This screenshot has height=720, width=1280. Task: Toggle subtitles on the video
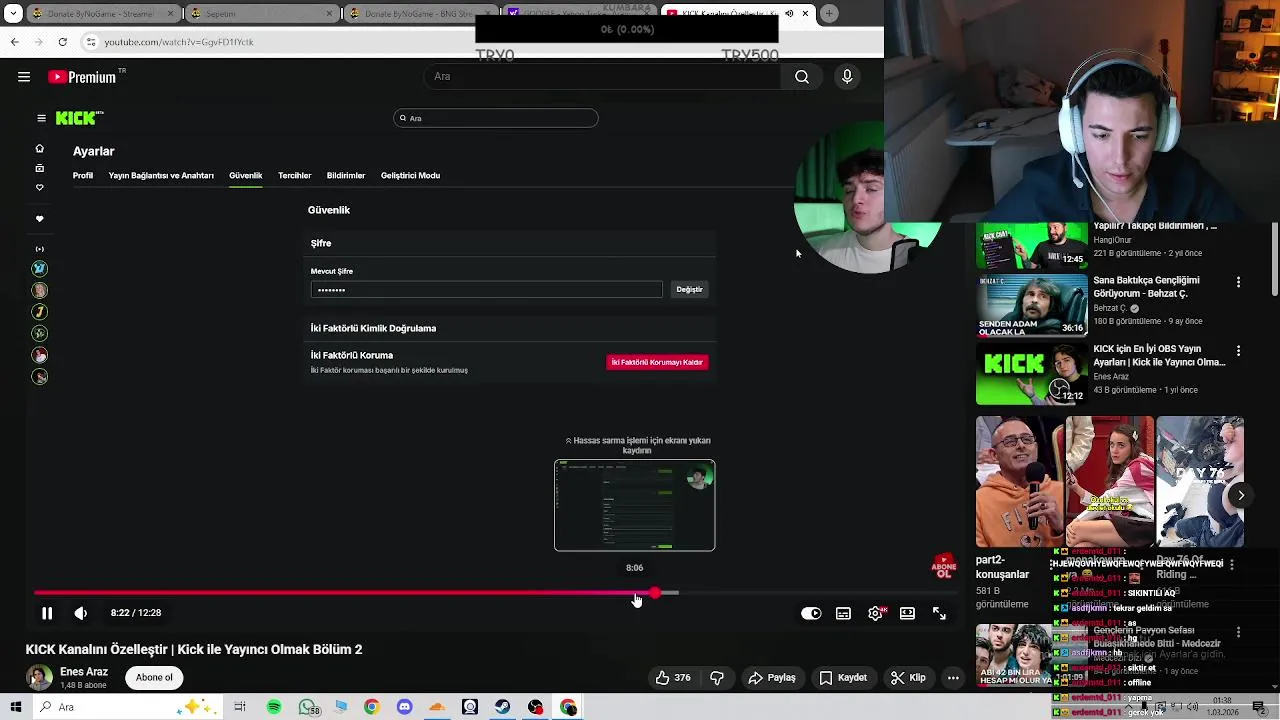843,613
